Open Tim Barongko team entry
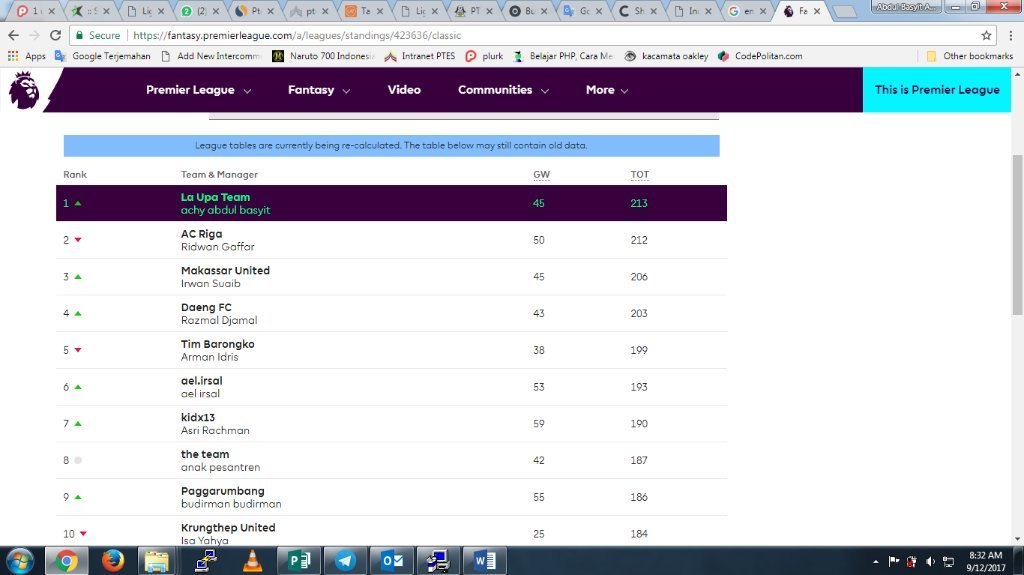The width and height of the screenshot is (1024, 575). click(391, 350)
